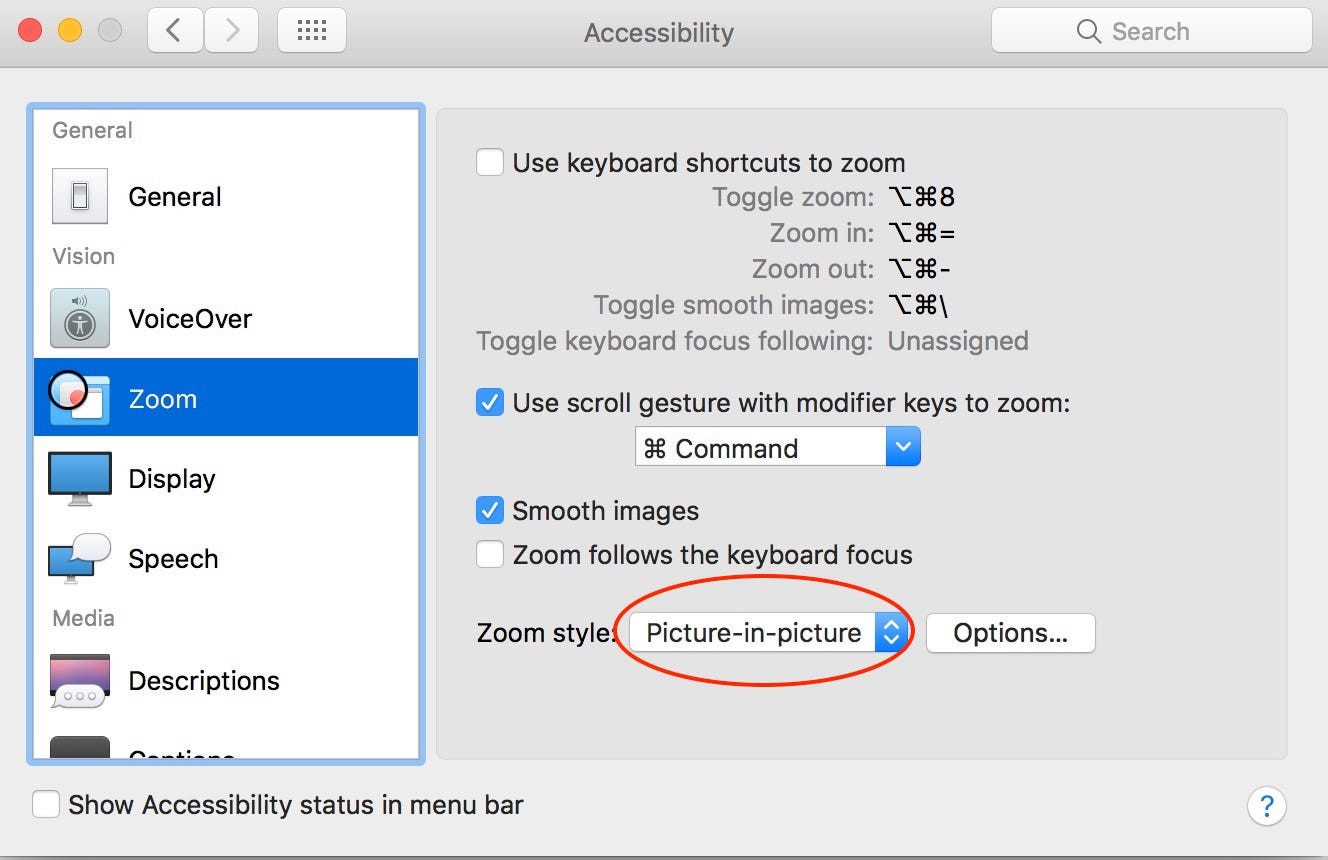
Task: Show all preferences with the grid icon
Action: click(312, 31)
